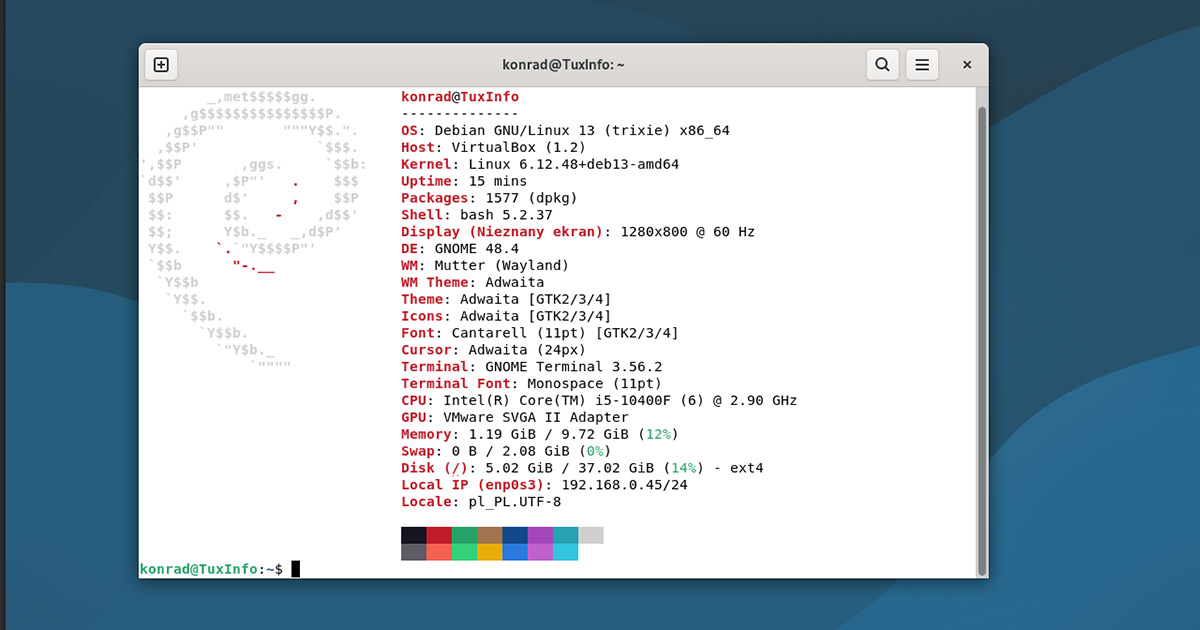
Task: Click the 'OS: Debian GNU/Linux 13 (trixie)' line
Action: pos(565,131)
